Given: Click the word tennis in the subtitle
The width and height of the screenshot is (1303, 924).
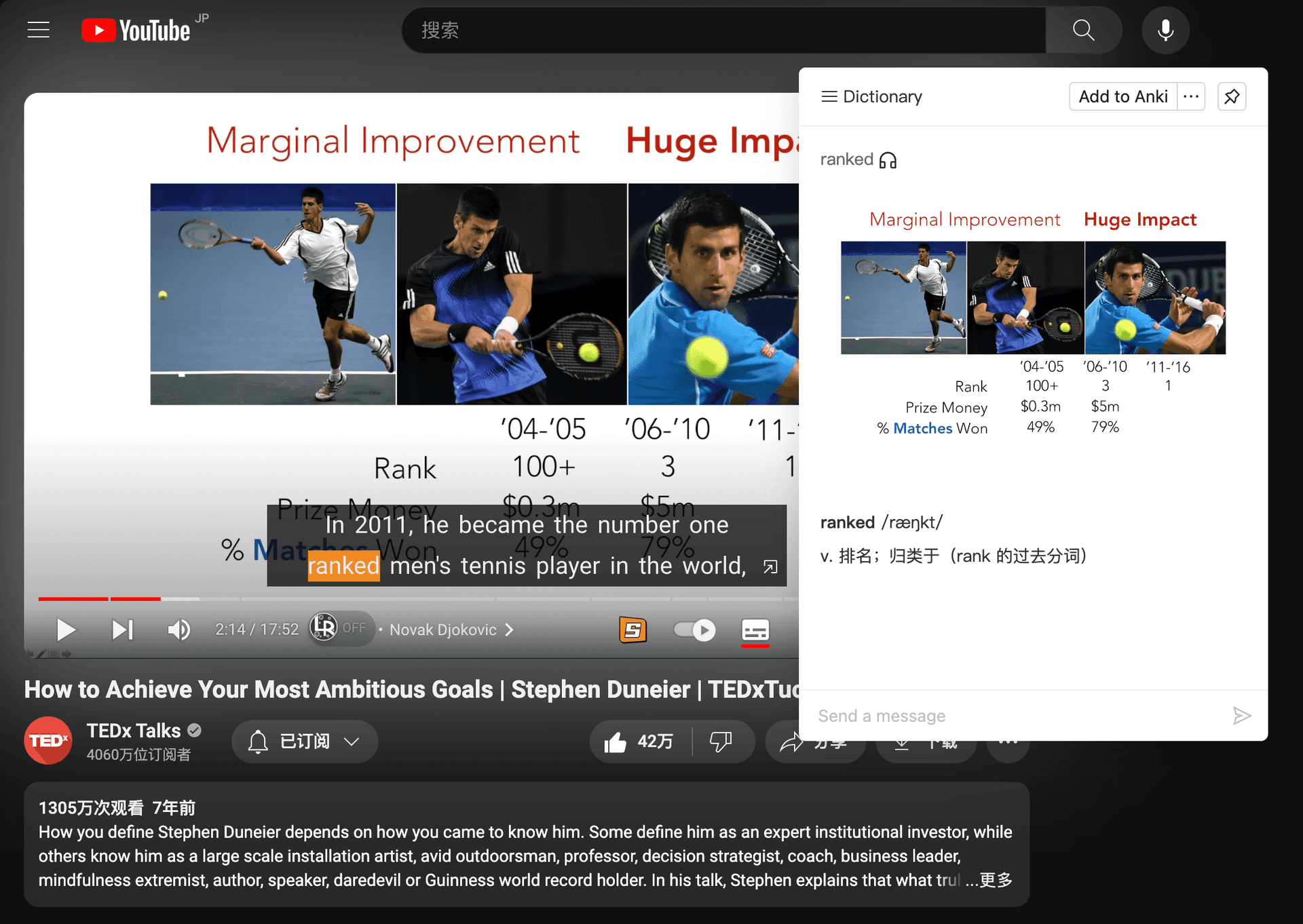Looking at the screenshot, I should click(493, 566).
